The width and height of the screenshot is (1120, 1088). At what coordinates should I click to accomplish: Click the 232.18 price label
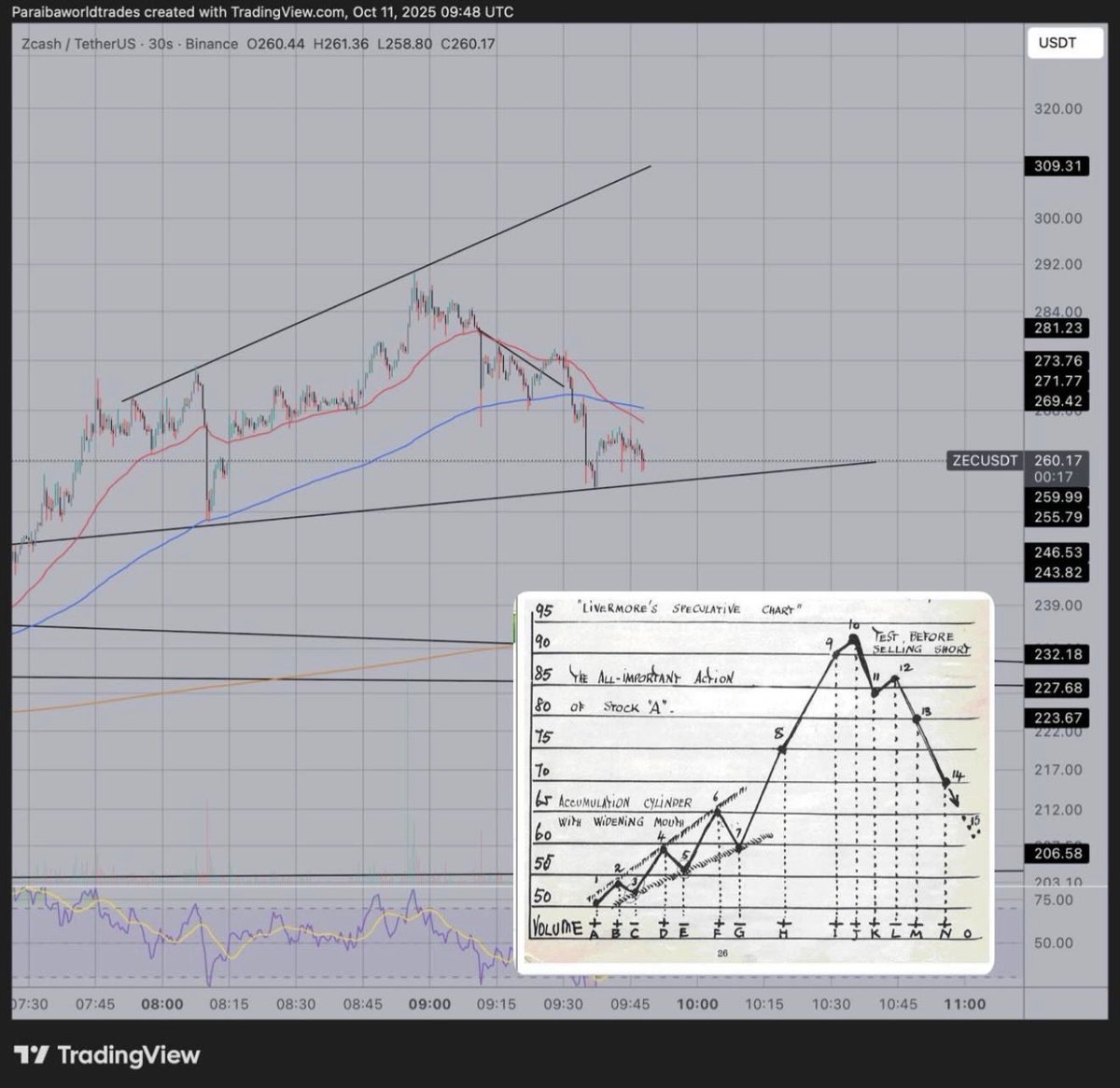(x=1057, y=654)
